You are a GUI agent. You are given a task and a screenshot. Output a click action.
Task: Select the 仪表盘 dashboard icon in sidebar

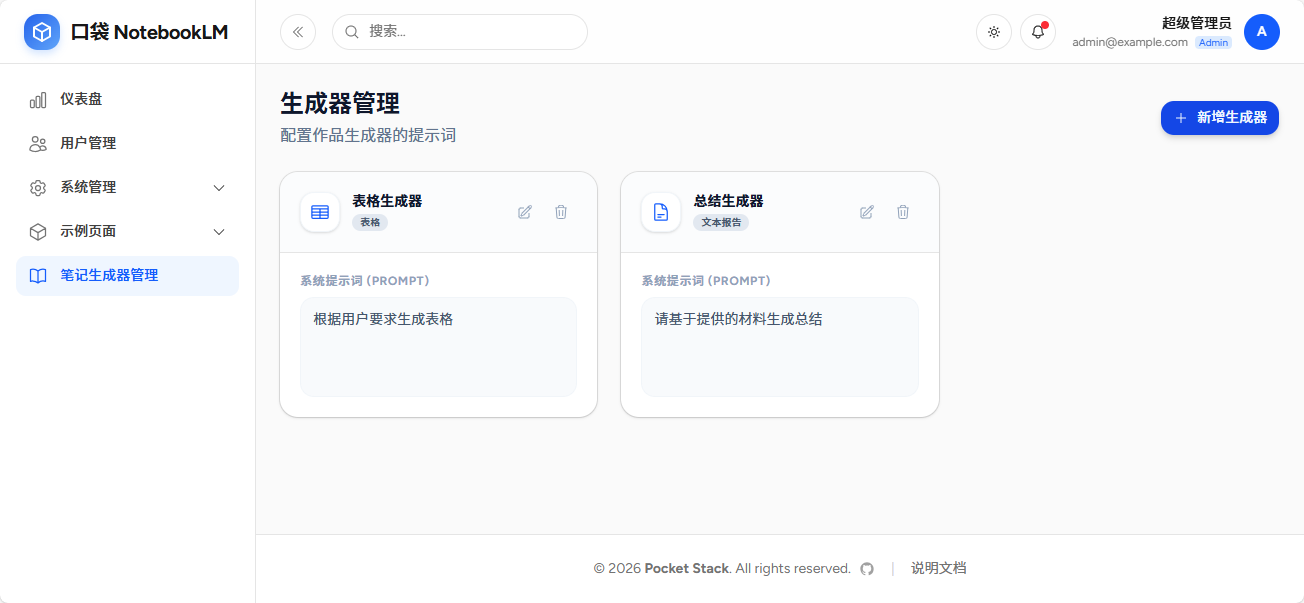click(x=38, y=99)
